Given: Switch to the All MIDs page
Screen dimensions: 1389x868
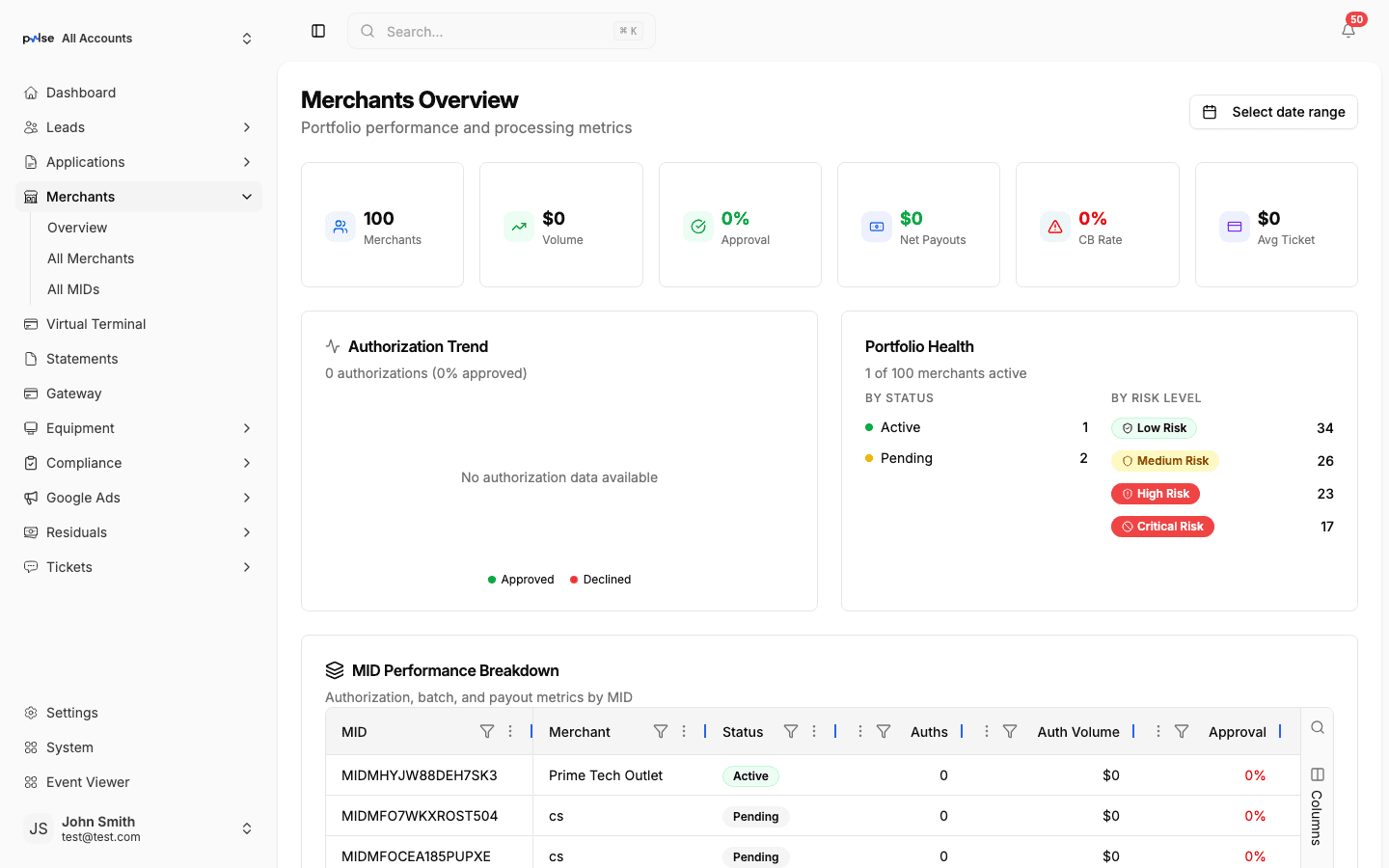Looking at the screenshot, I should click(x=75, y=288).
